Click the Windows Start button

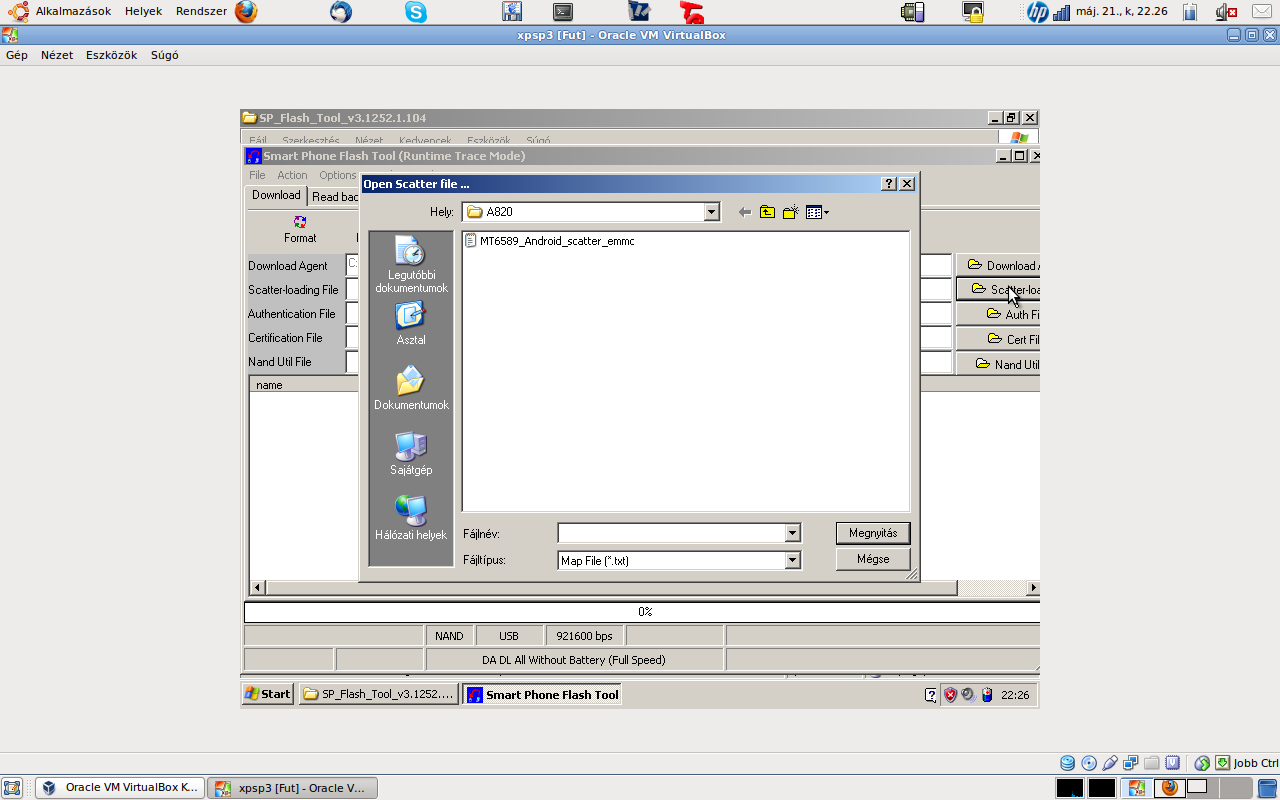tap(268, 694)
